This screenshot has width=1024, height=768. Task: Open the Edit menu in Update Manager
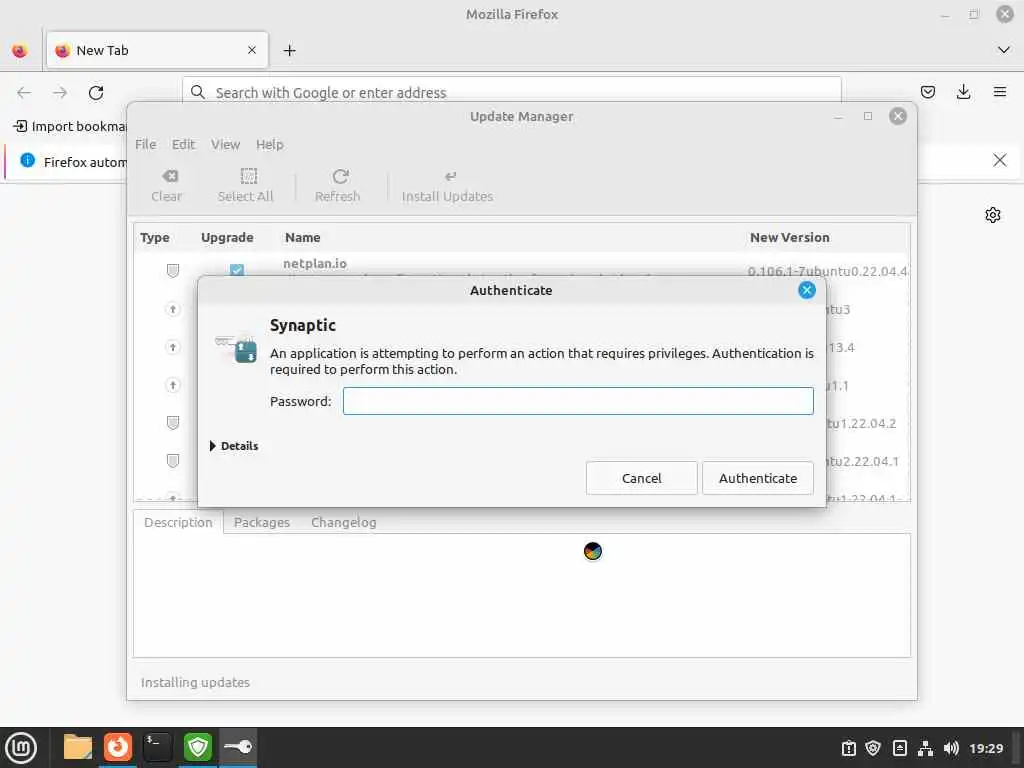tap(184, 144)
